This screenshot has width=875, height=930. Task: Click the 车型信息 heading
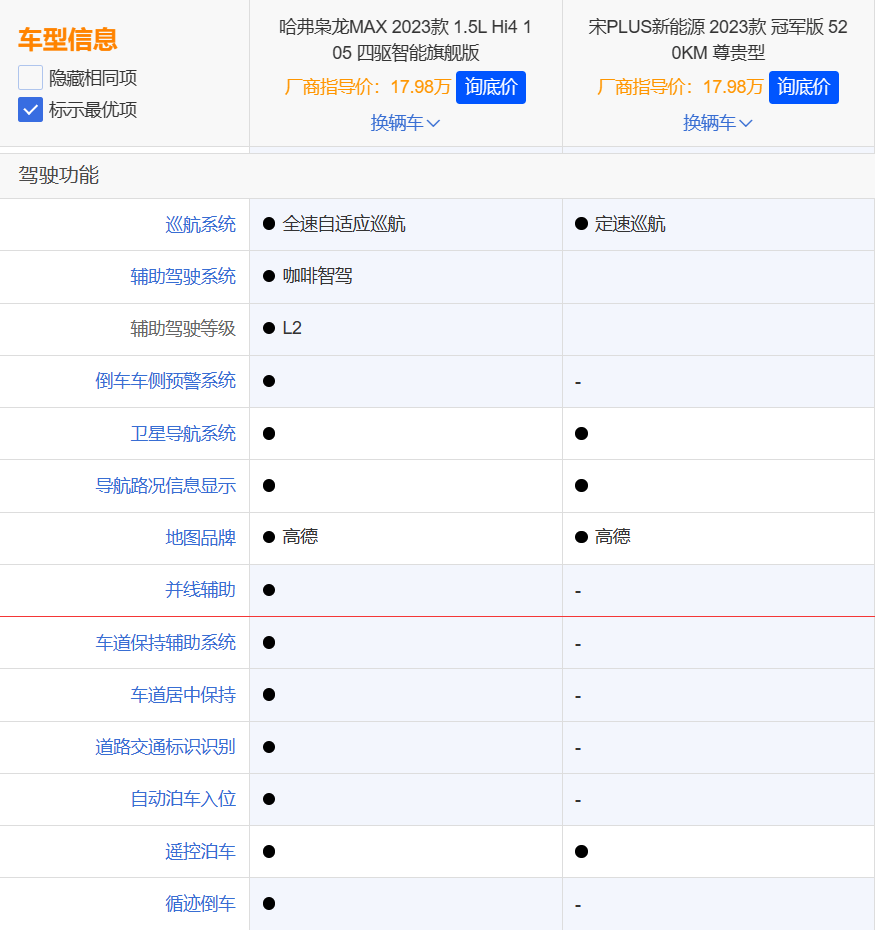(x=68, y=40)
